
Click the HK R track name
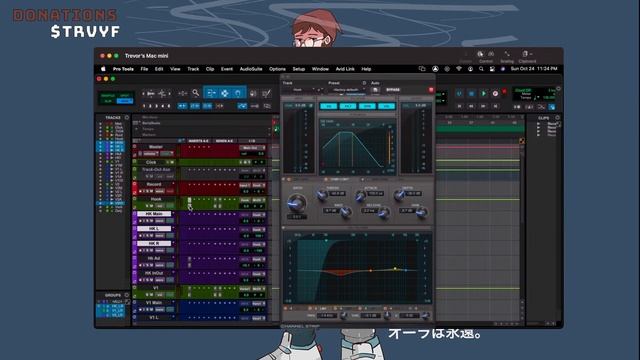[154, 244]
